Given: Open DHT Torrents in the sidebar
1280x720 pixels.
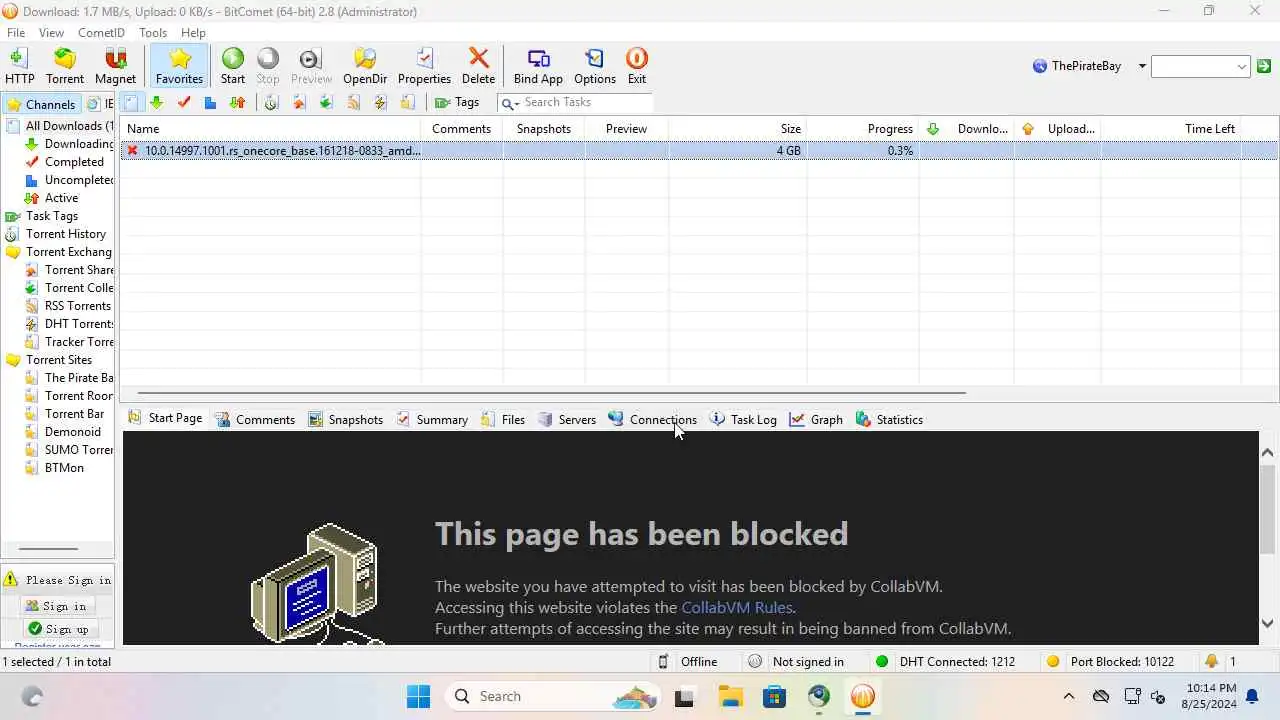Looking at the screenshot, I should 69,324.
